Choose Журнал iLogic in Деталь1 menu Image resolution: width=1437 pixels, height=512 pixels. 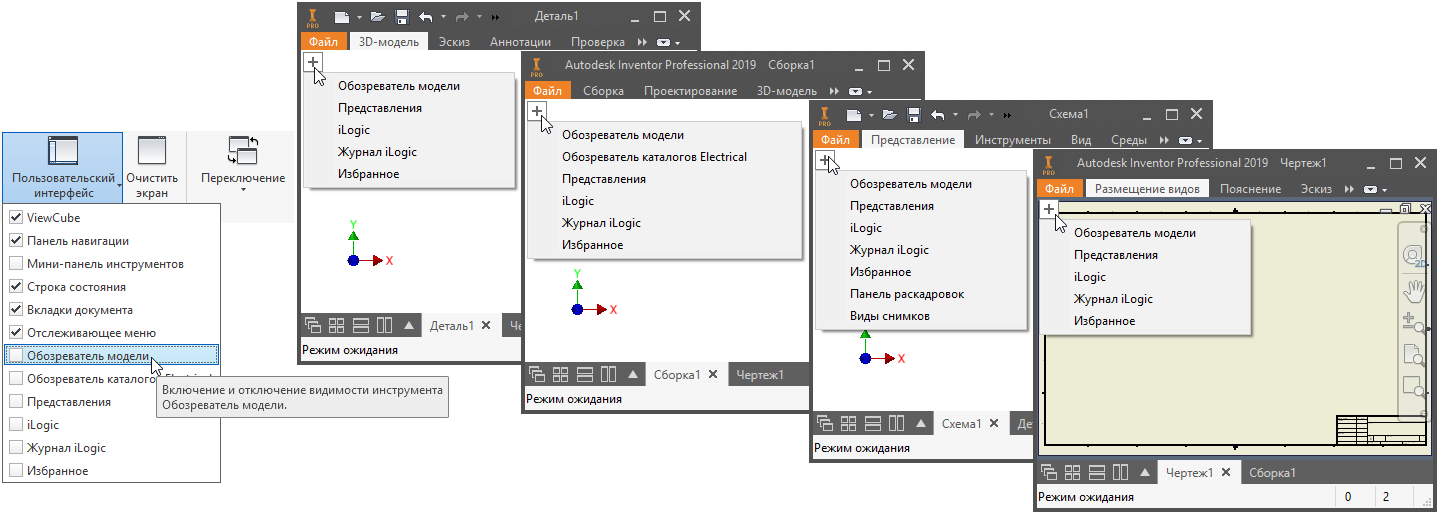tap(377, 152)
